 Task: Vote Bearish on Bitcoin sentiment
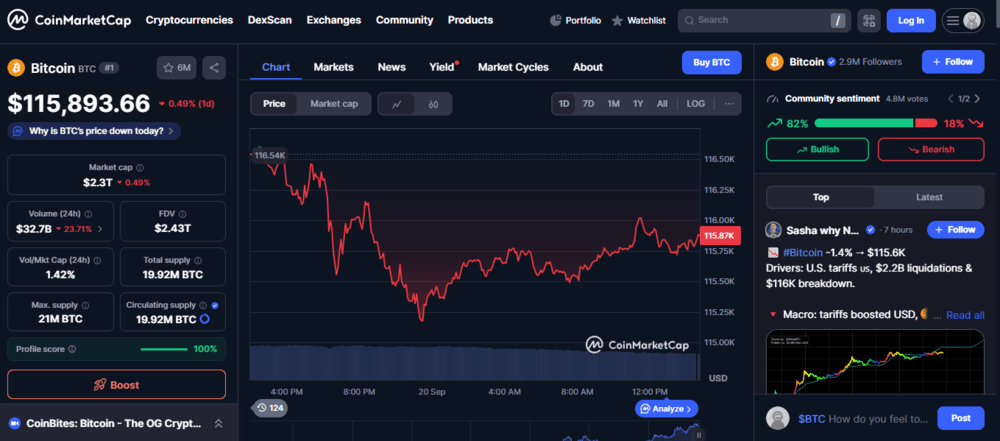coord(931,149)
